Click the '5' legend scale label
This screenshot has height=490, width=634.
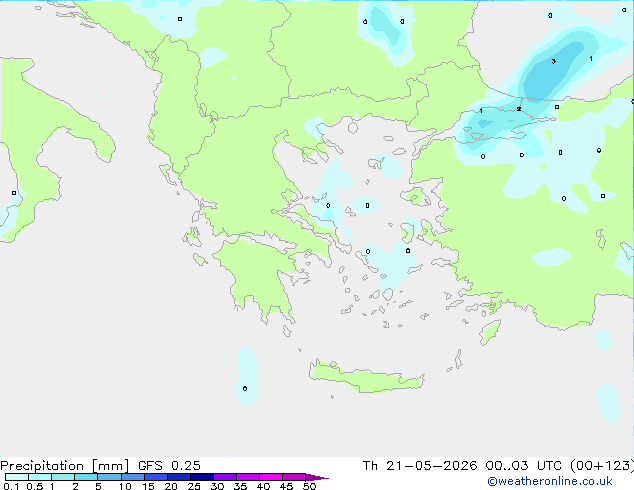pos(98,486)
